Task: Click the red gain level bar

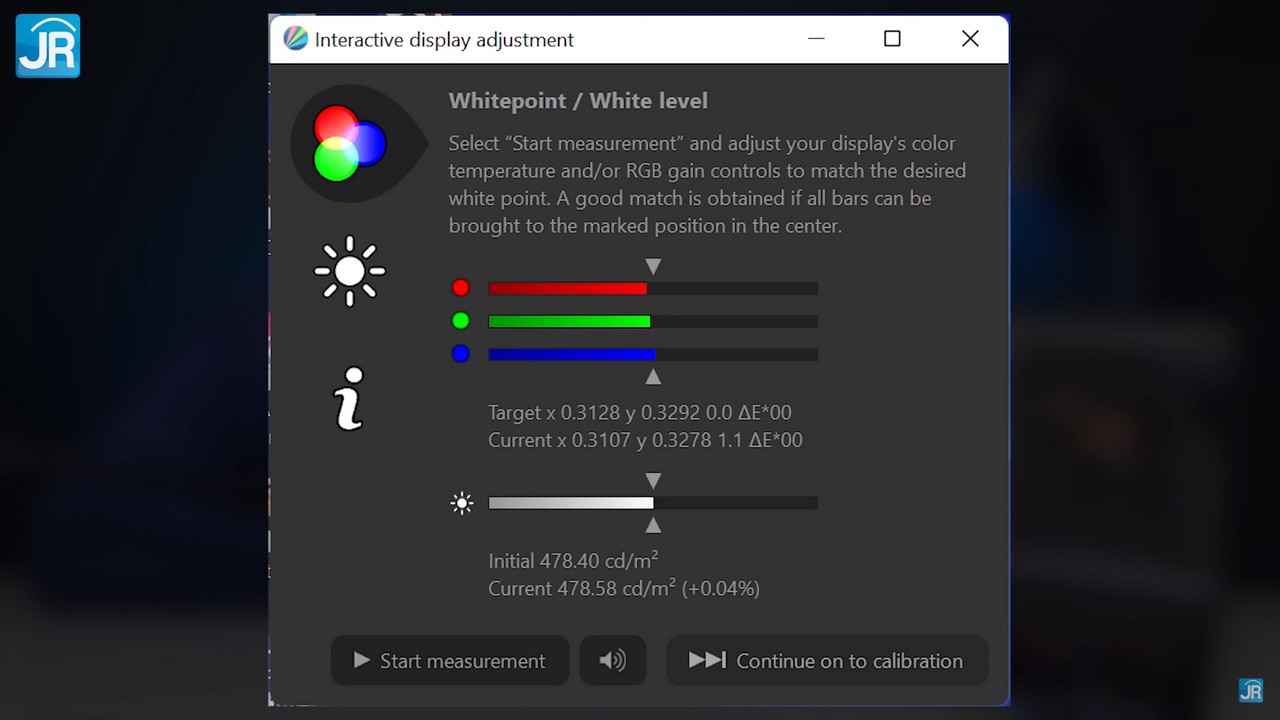Action: click(652, 289)
